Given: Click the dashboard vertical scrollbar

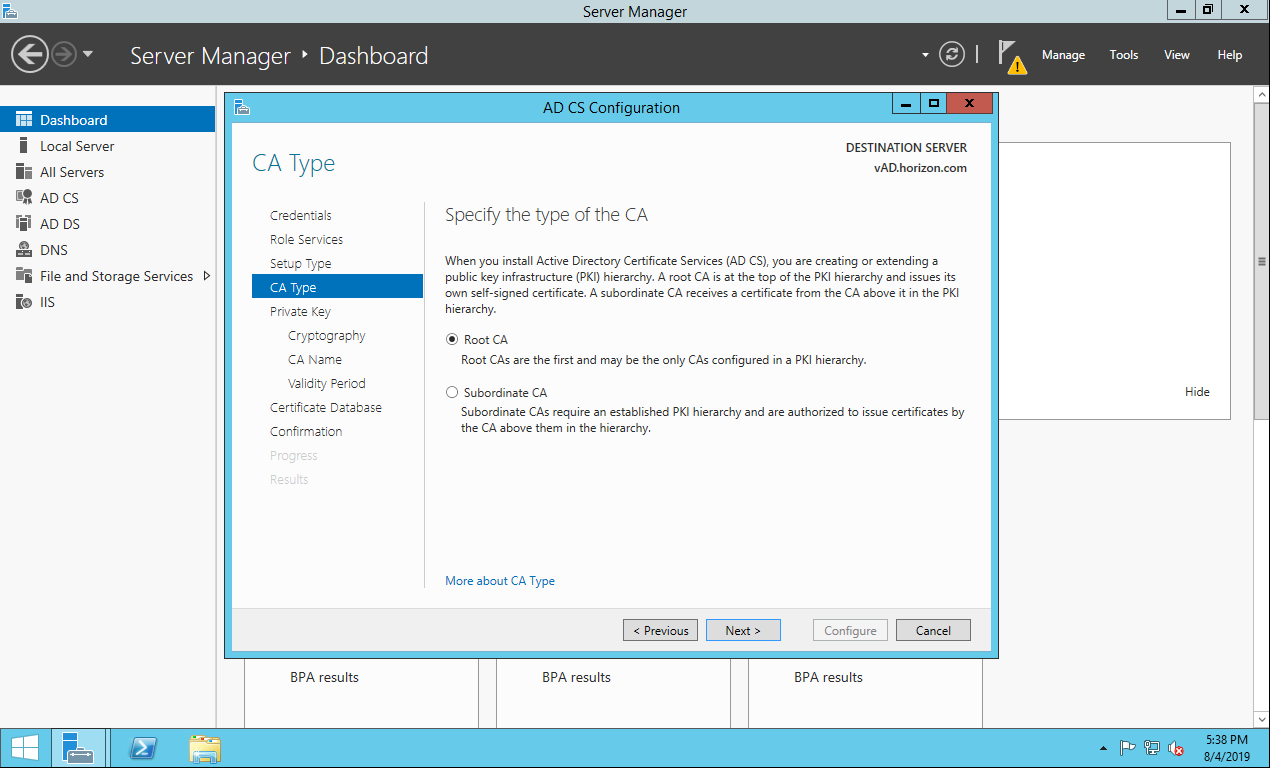Looking at the screenshot, I should 1261,262.
